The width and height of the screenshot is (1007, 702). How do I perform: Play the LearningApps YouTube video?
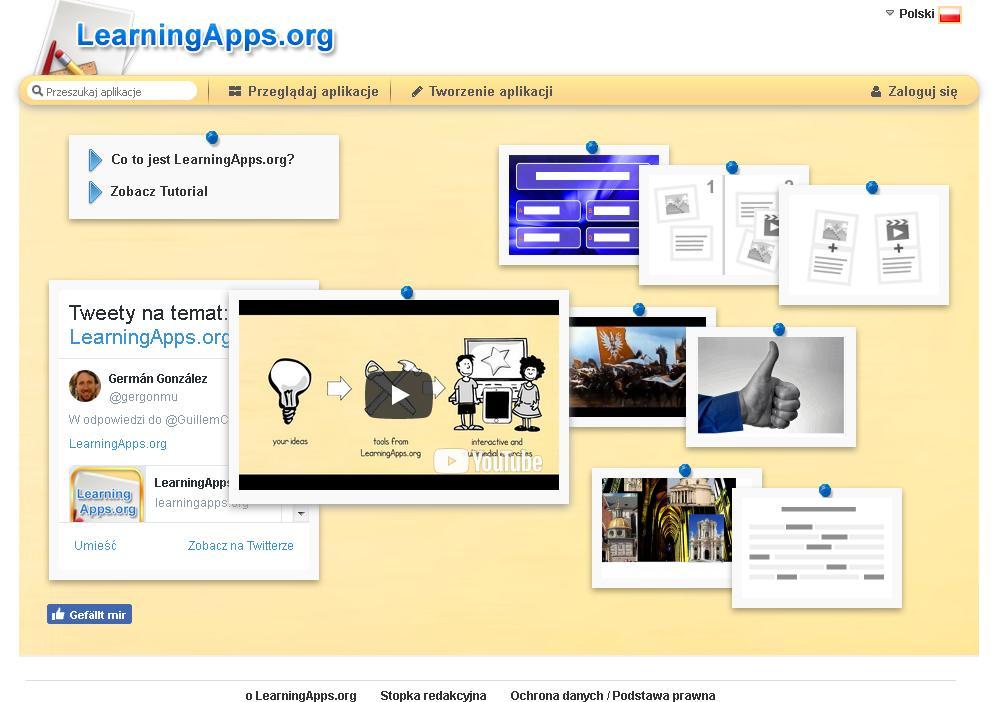click(399, 395)
